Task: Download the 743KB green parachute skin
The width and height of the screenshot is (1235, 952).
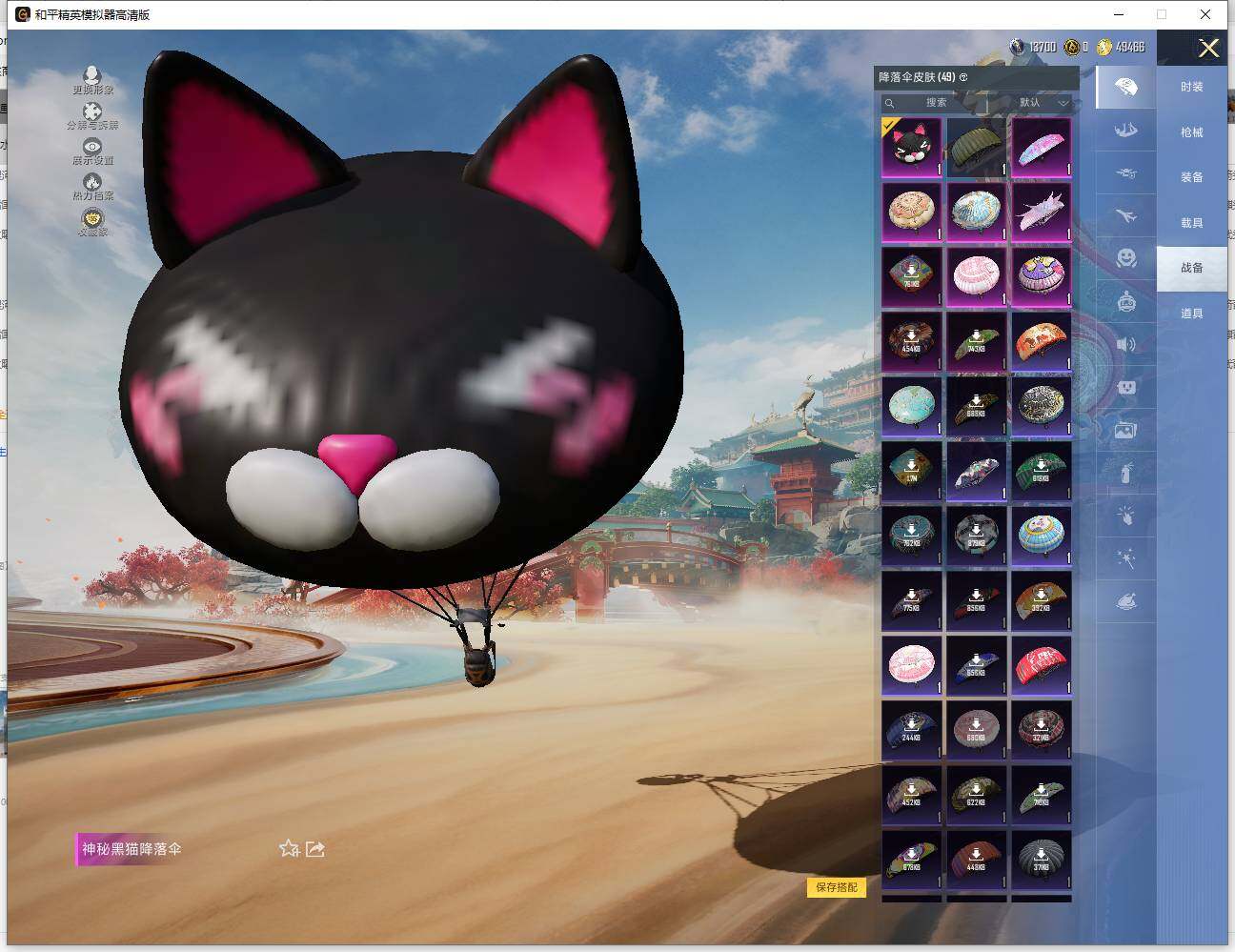Action: pyautogui.click(x=977, y=341)
